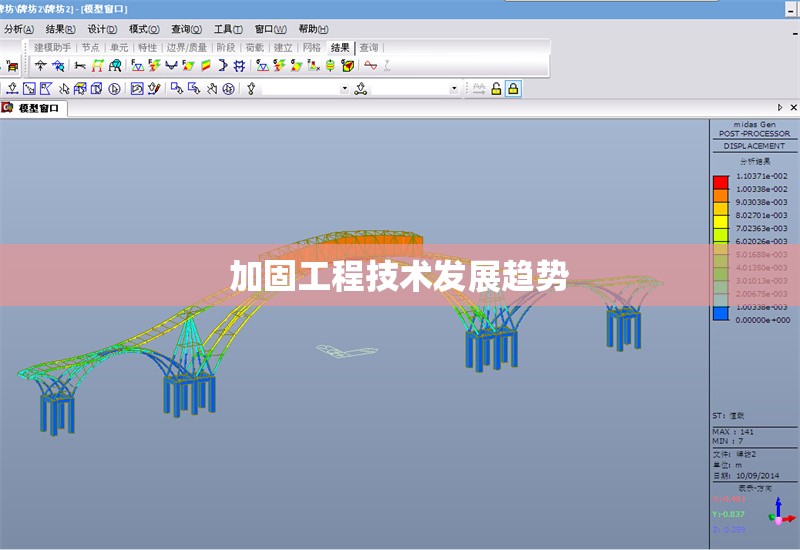Select the 模型窗口 document tab
Screen dimensions: 800x550
[34, 108]
